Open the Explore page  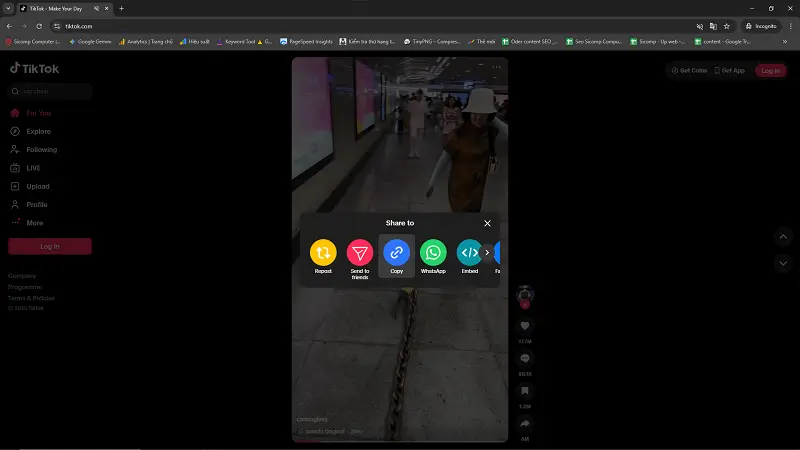(x=31, y=131)
